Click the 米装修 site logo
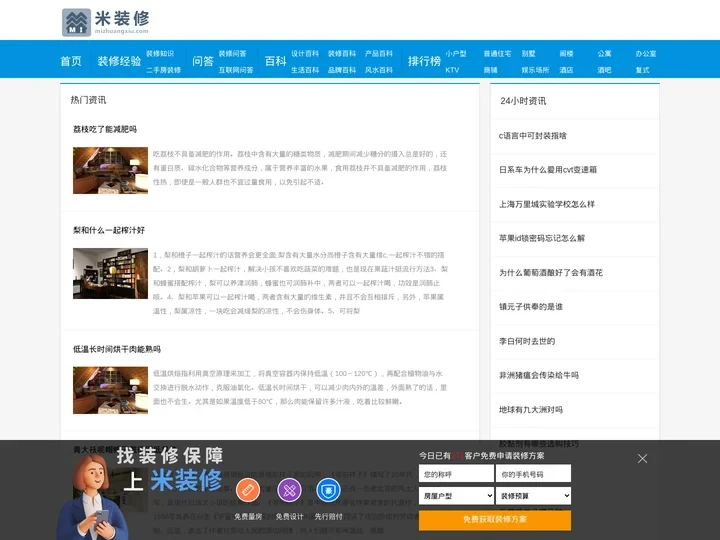 pyautogui.click(x=106, y=22)
